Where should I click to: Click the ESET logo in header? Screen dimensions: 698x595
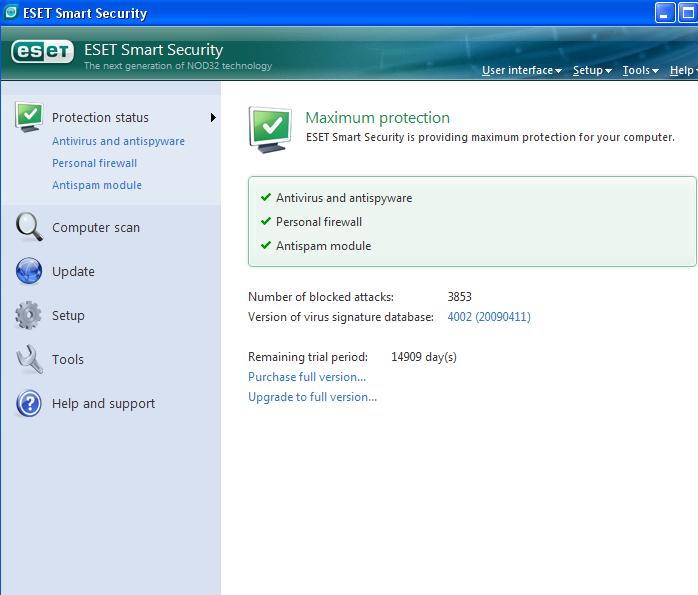(x=43, y=52)
